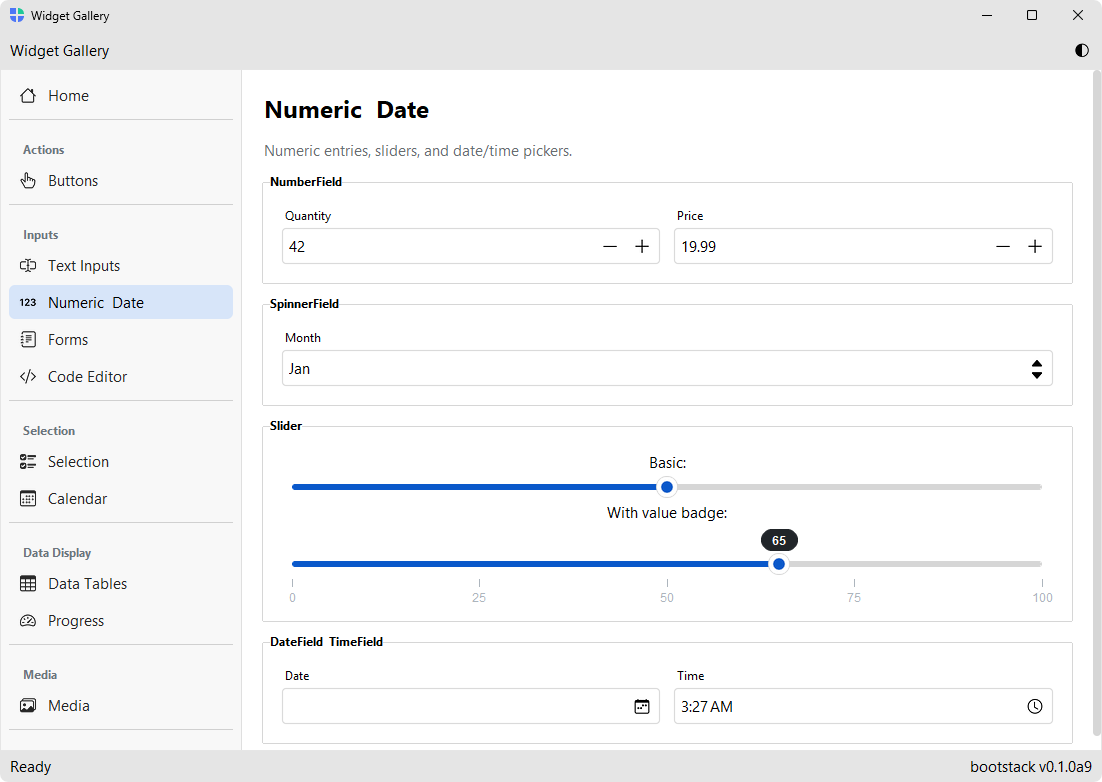Open the Media page

tap(121, 705)
